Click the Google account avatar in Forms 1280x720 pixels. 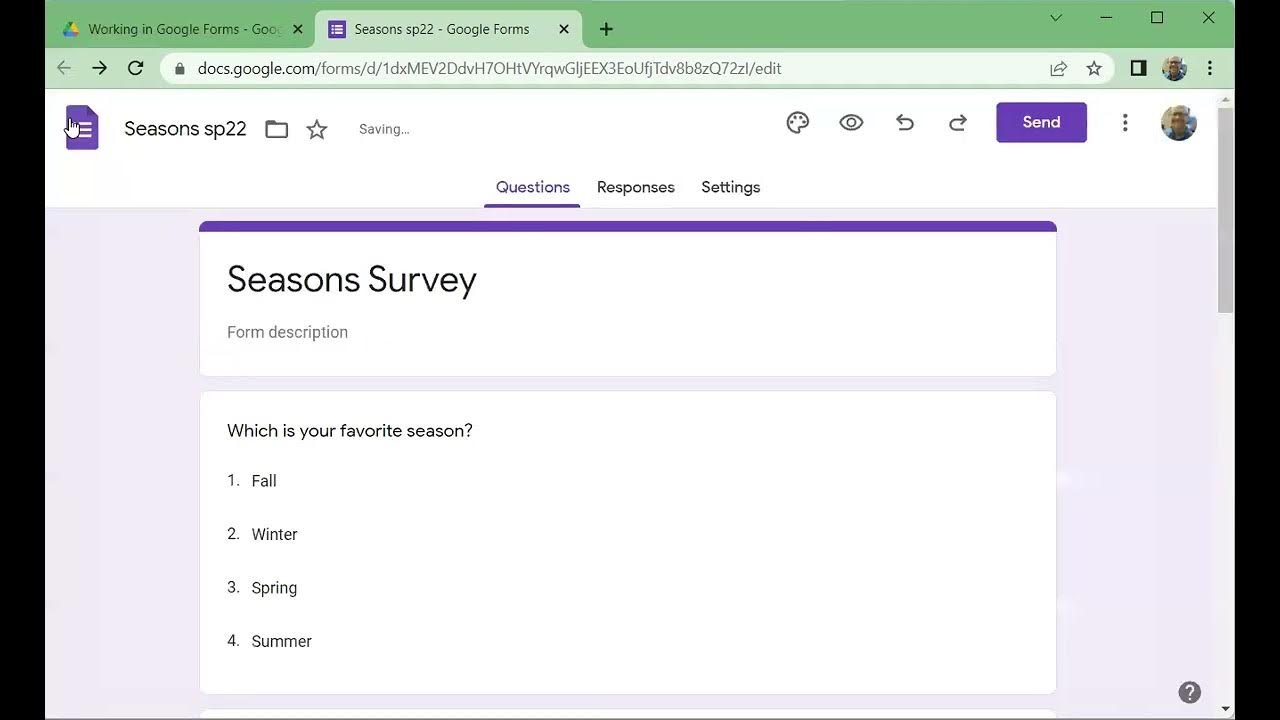tap(1178, 123)
